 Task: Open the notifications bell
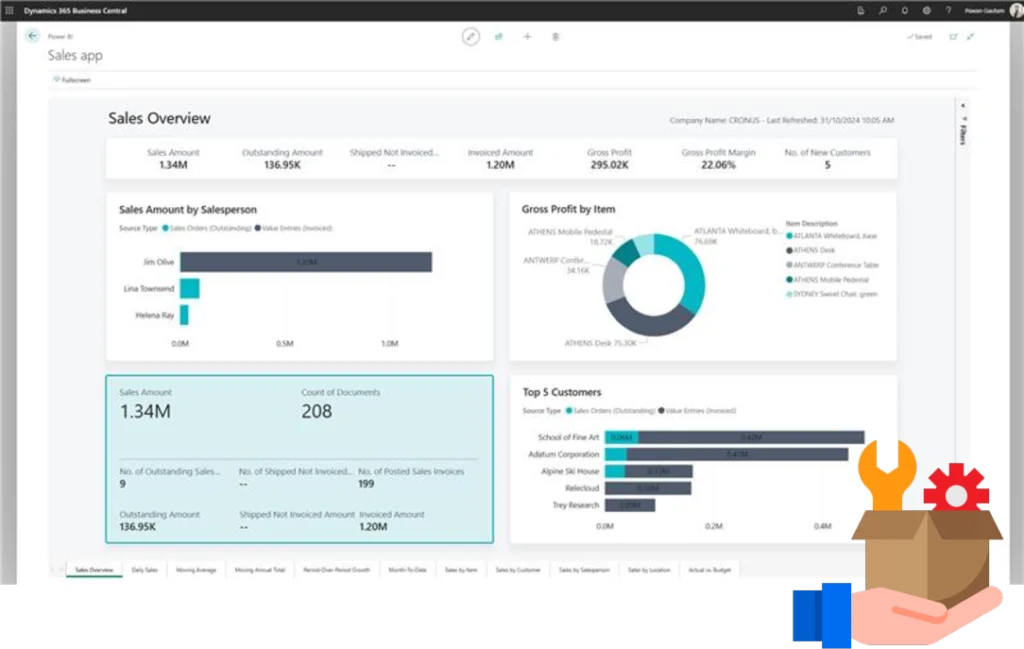tap(904, 10)
